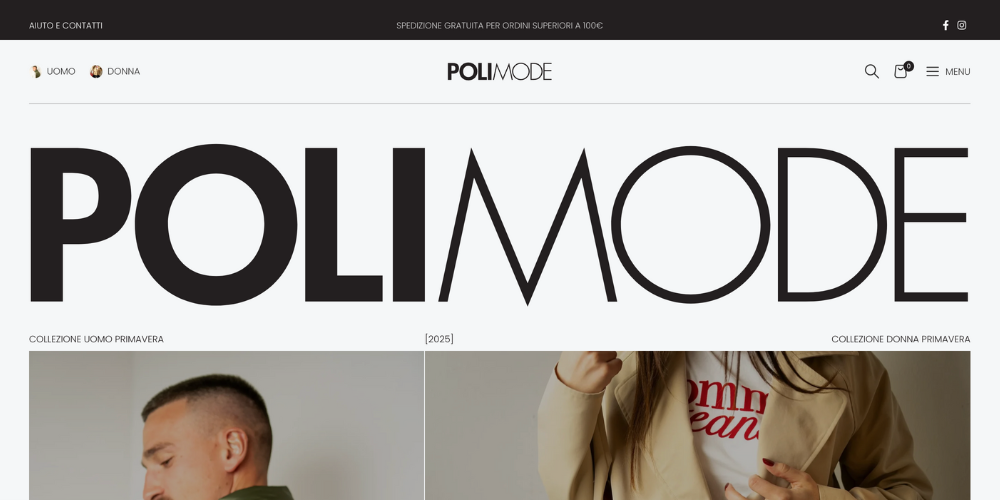Click the women's collection trench coat photo
Screen dimensions: 1000x500
pyautogui.click(x=698, y=425)
